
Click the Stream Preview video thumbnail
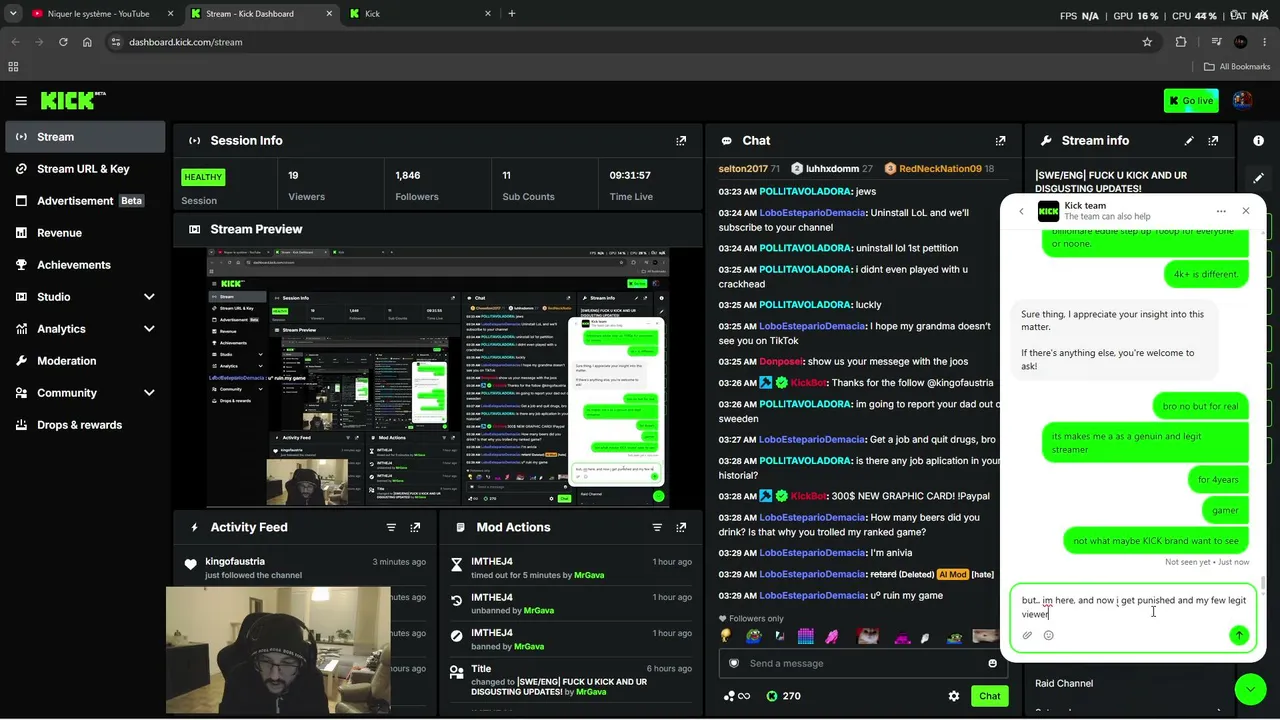(438, 378)
